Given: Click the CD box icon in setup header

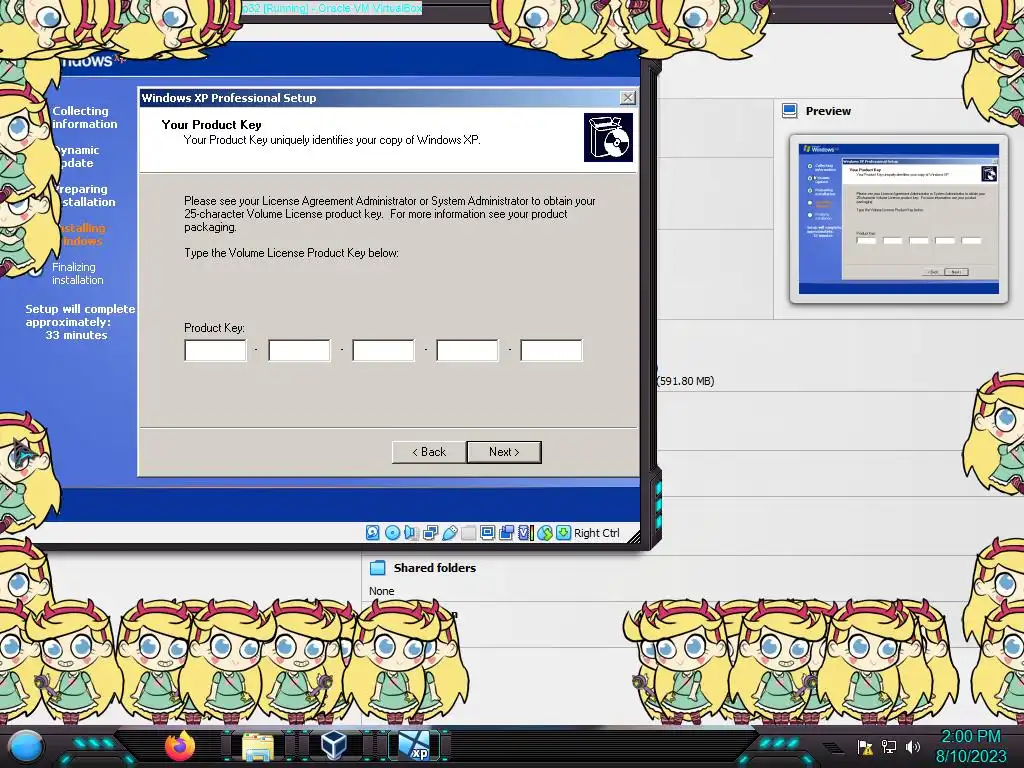Looking at the screenshot, I should [x=608, y=138].
